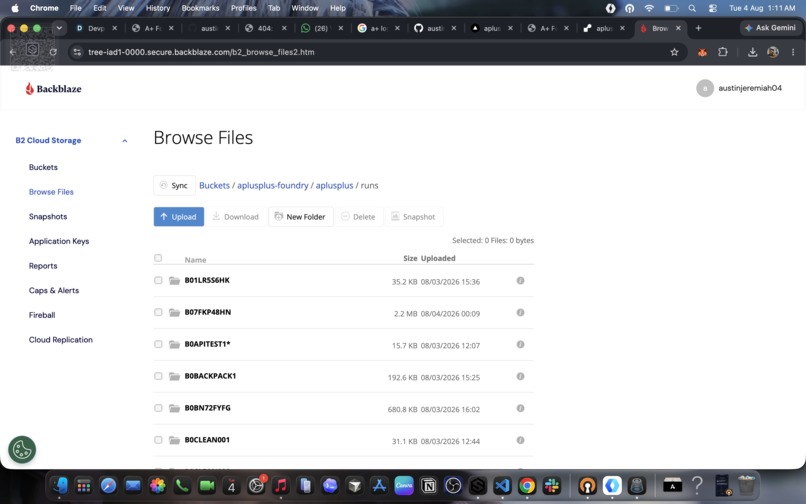This screenshot has height=504, width=806.
Task: Open Notion from dock
Action: click(x=428, y=485)
